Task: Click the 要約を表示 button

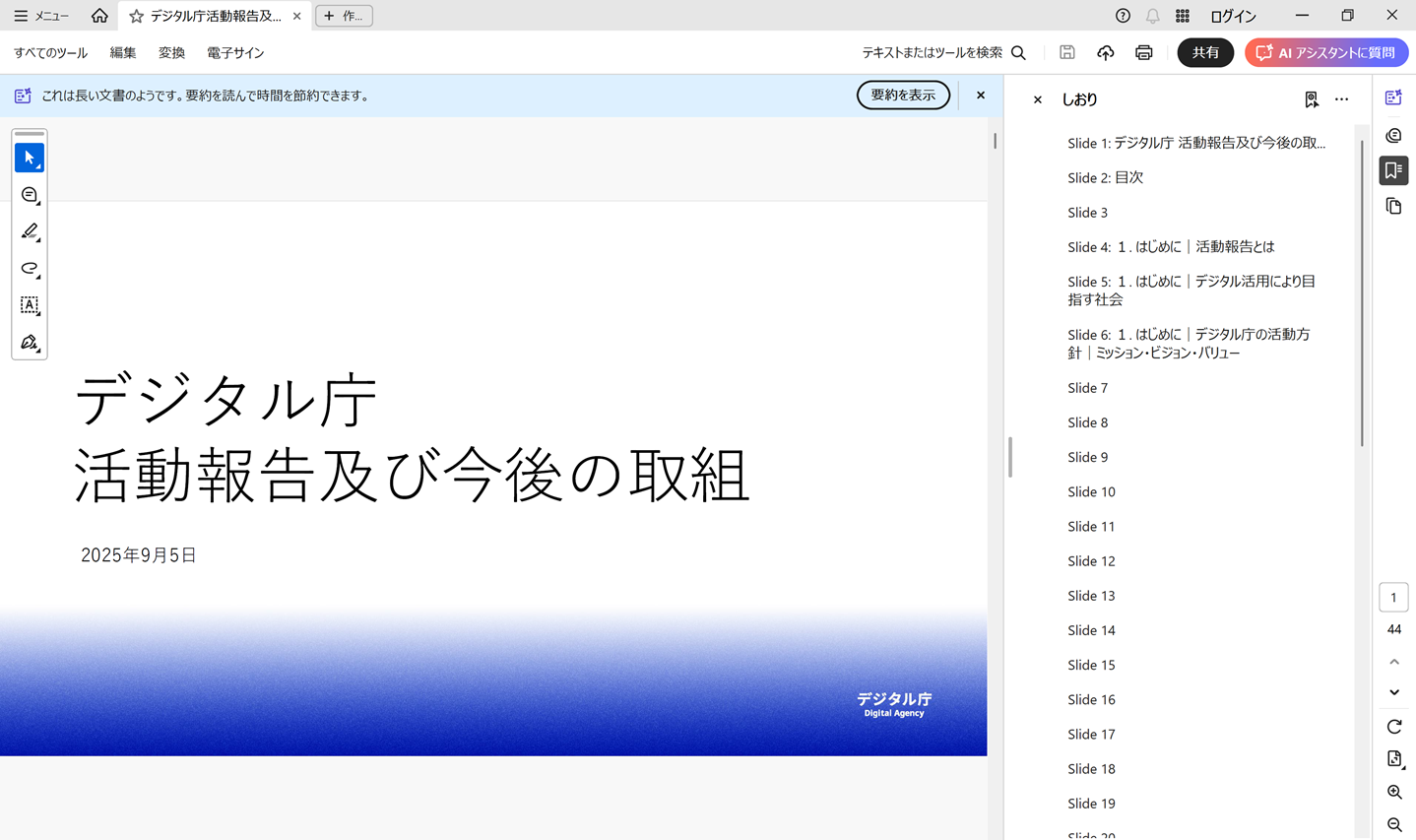Action: click(x=902, y=96)
